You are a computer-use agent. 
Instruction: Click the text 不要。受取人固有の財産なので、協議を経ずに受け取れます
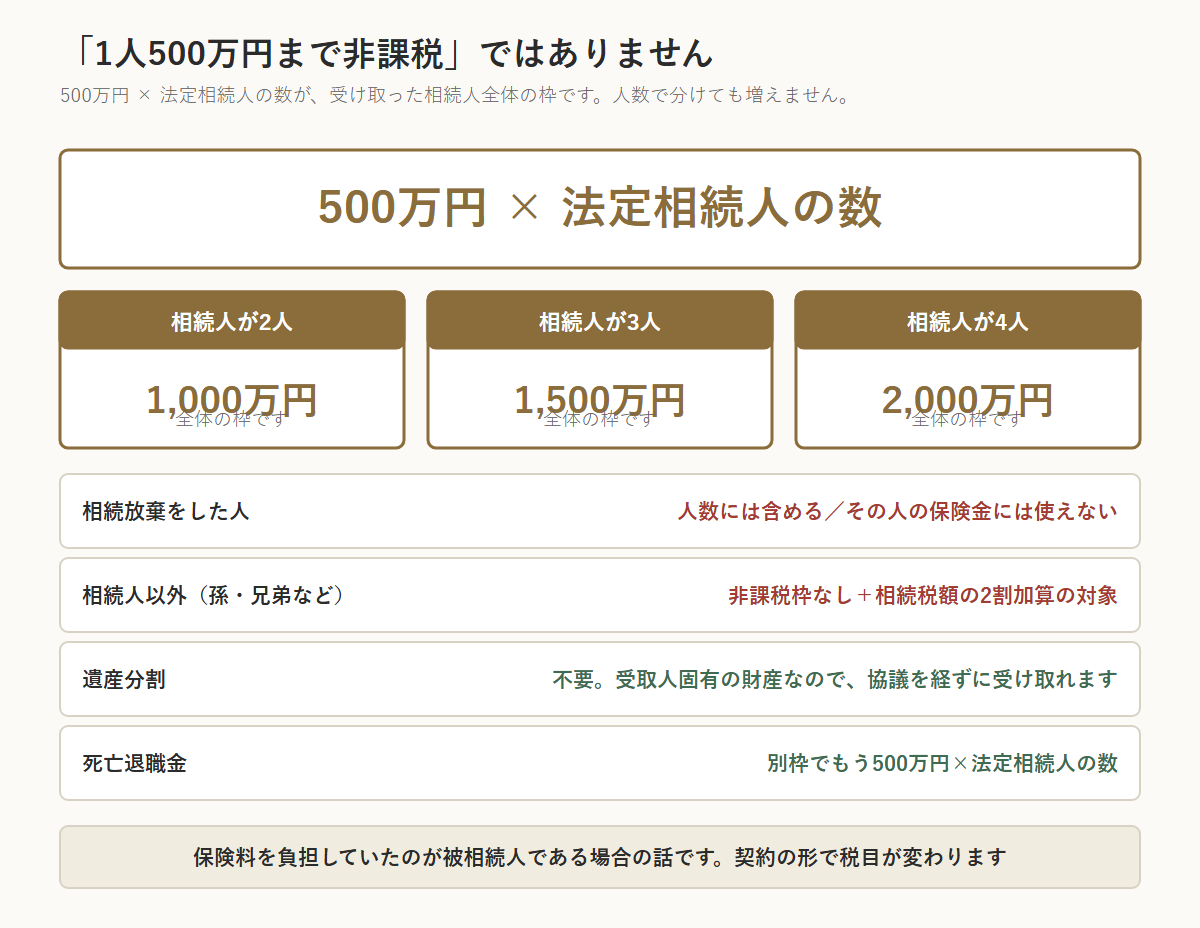pyautogui.click(x=835, y=679)
